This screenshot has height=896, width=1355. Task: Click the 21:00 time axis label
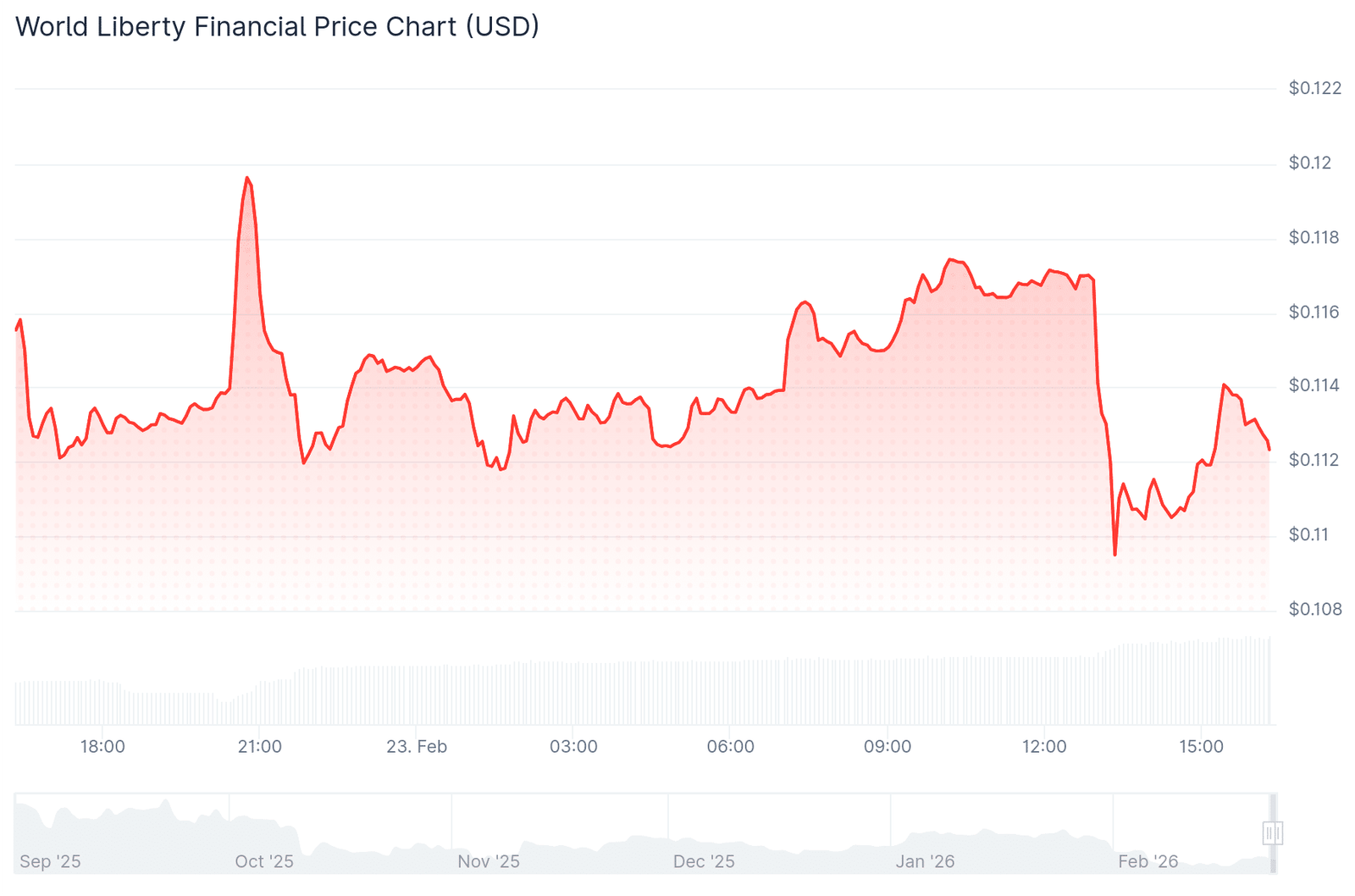(259, 747)
